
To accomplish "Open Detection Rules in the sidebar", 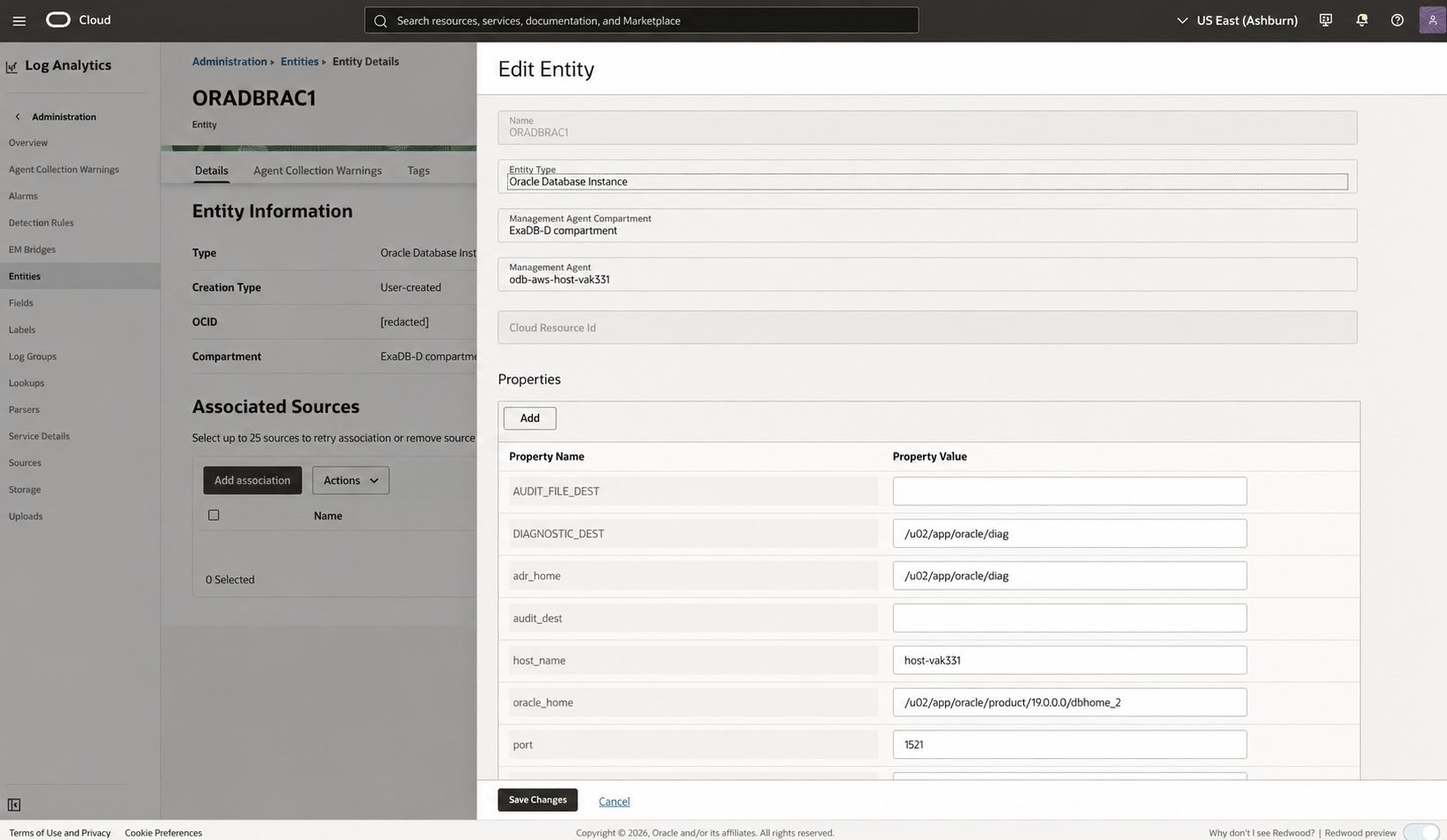I will pyautogui.click(x=41, y=222).
